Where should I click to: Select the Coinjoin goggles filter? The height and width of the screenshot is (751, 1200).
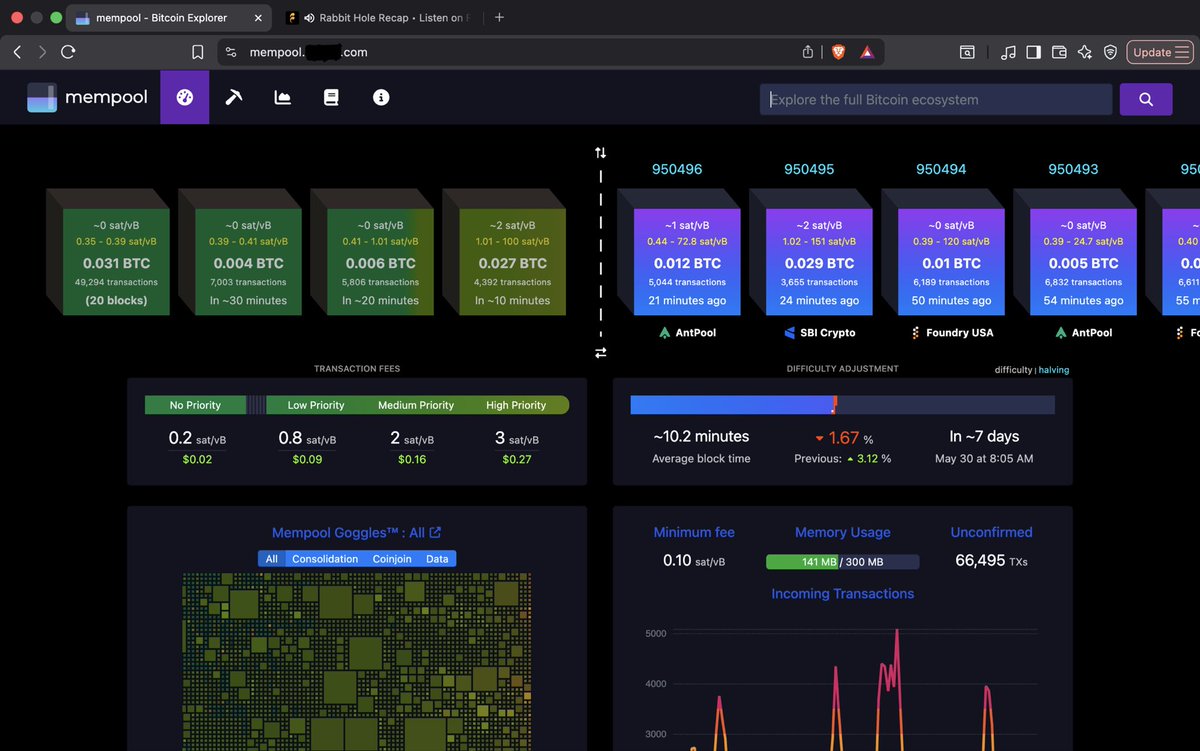coord(392,559)
